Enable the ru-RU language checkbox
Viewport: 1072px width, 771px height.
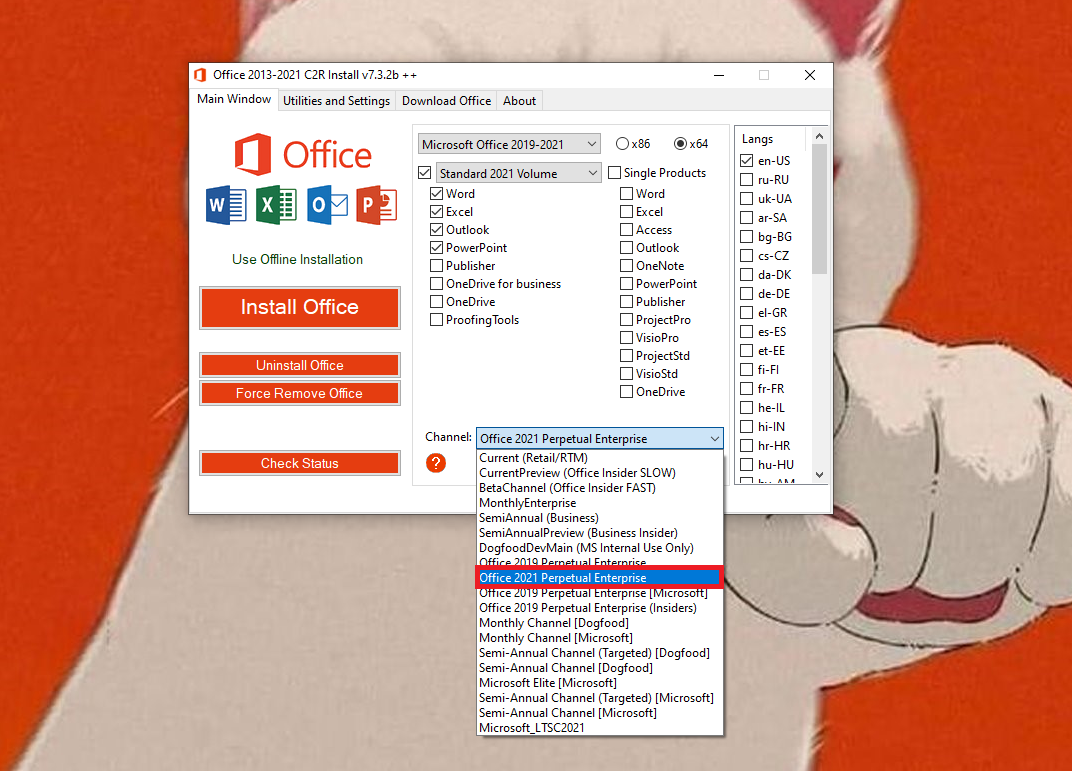click(x=746, y=179)
